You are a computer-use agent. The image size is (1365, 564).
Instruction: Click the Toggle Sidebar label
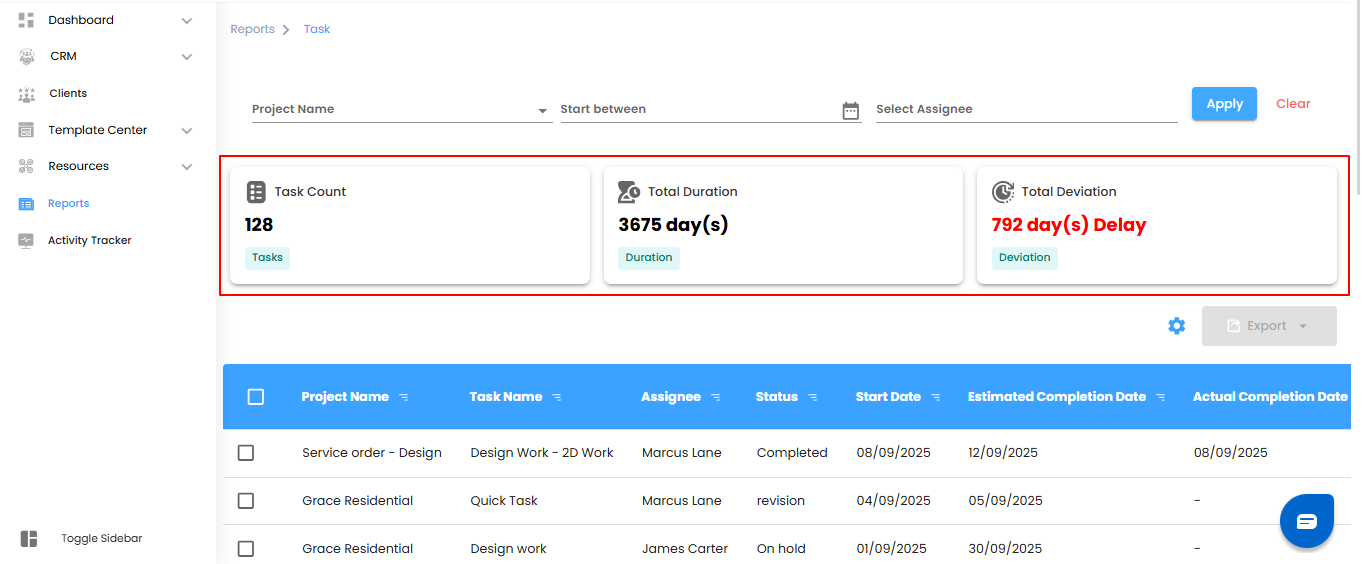click(102, 539)
